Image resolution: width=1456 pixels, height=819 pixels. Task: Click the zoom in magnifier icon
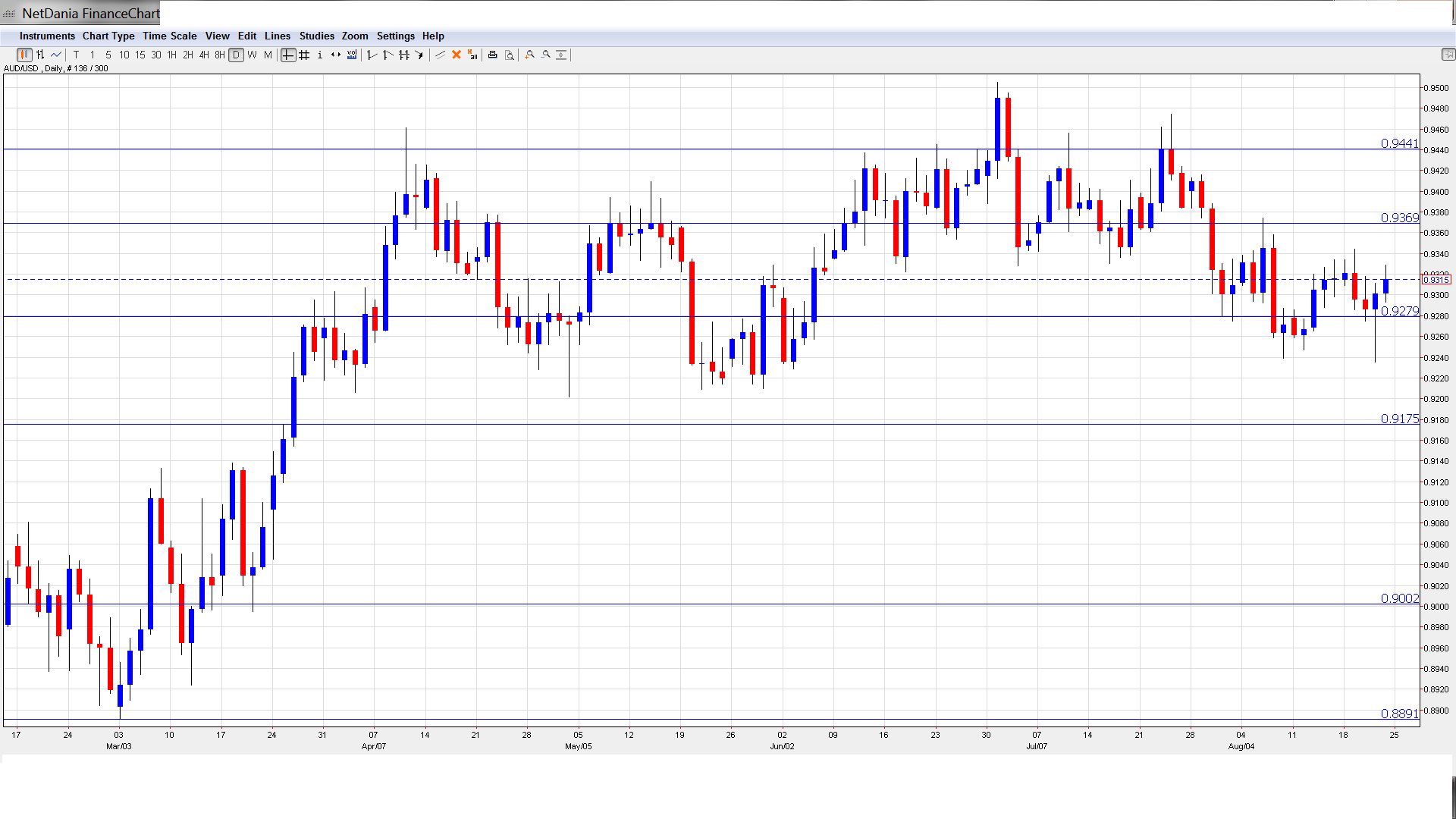click(530, 55)
